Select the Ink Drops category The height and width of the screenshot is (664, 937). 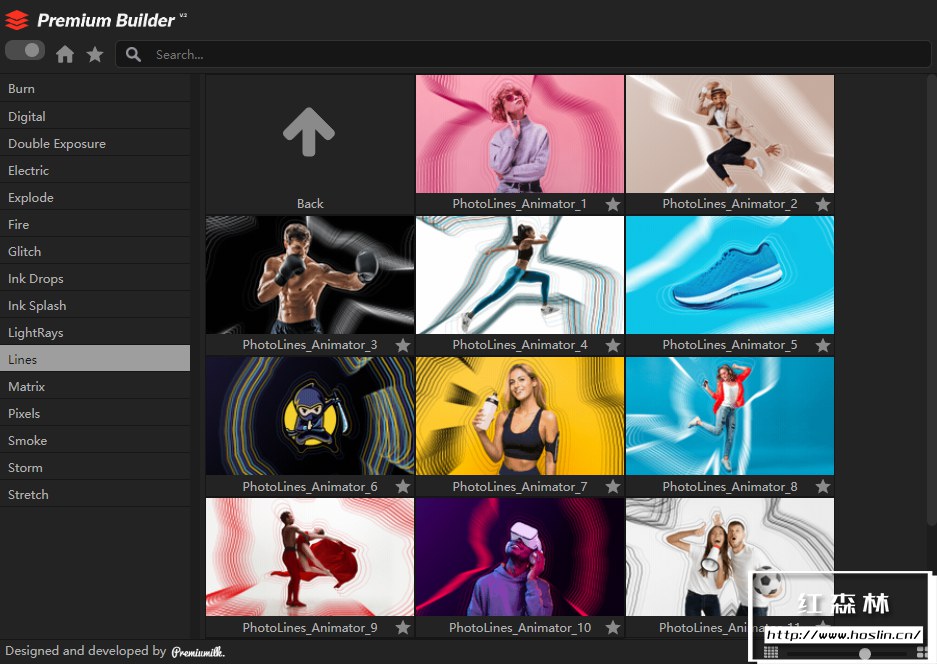(95, 279)
